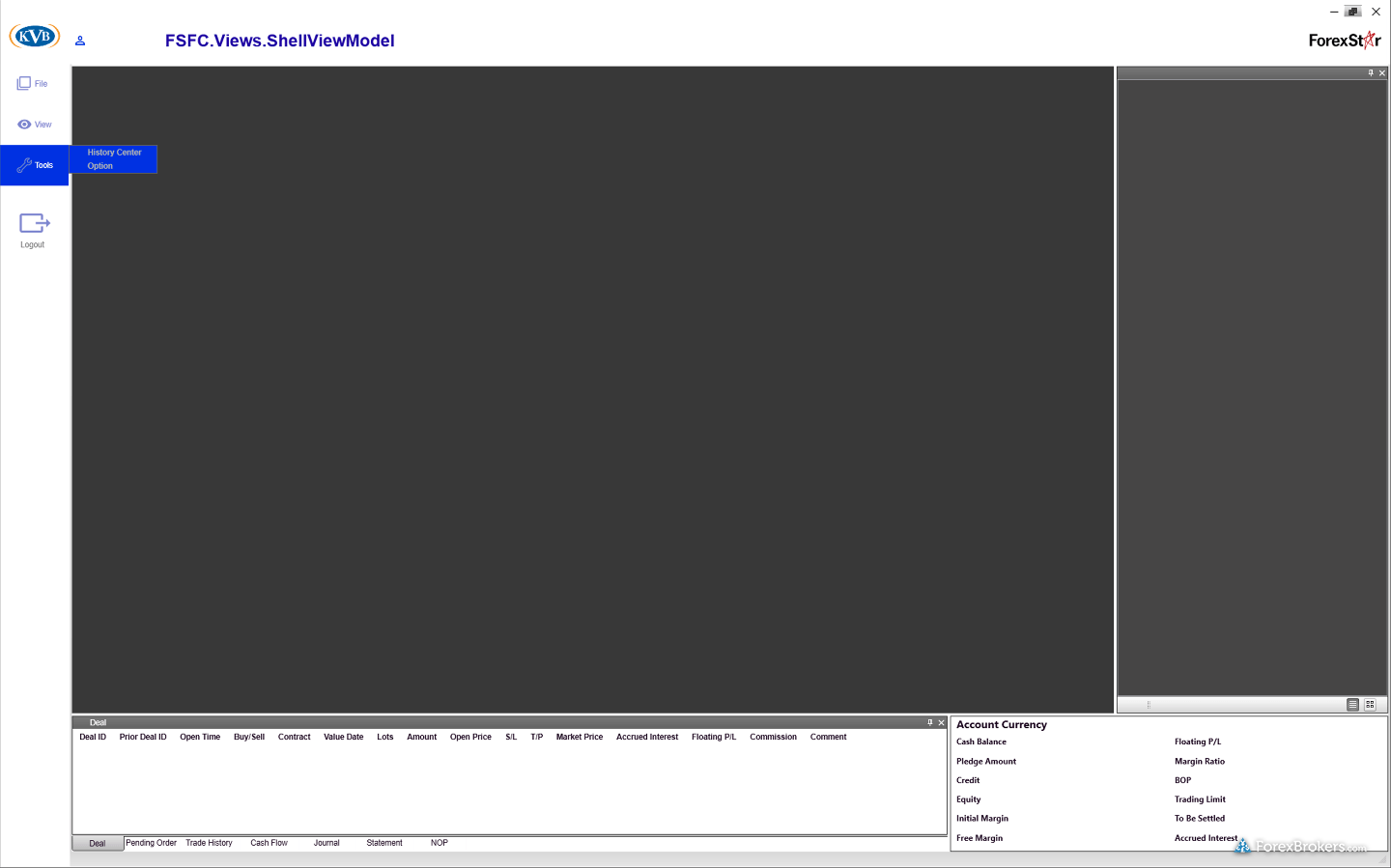Open the File menu in sidebar
1391x868 pixels.
click(33, 84)
